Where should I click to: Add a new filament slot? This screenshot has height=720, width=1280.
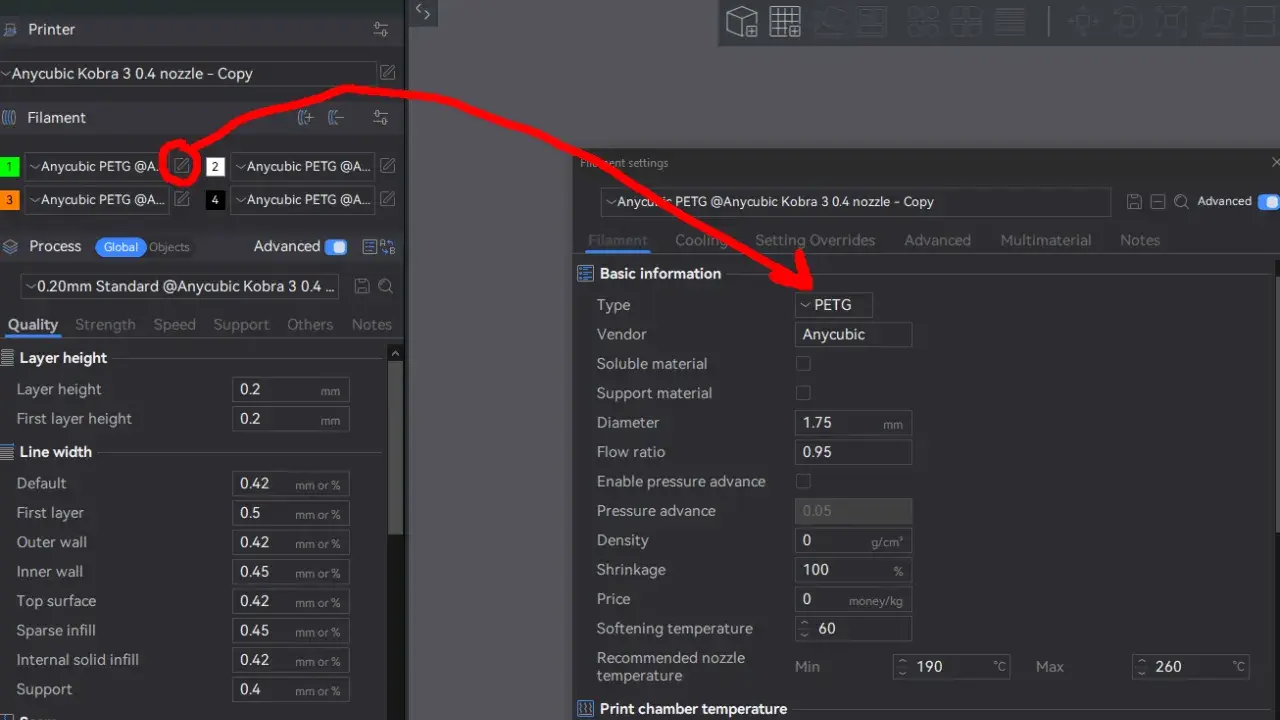(x=306, y=118)
